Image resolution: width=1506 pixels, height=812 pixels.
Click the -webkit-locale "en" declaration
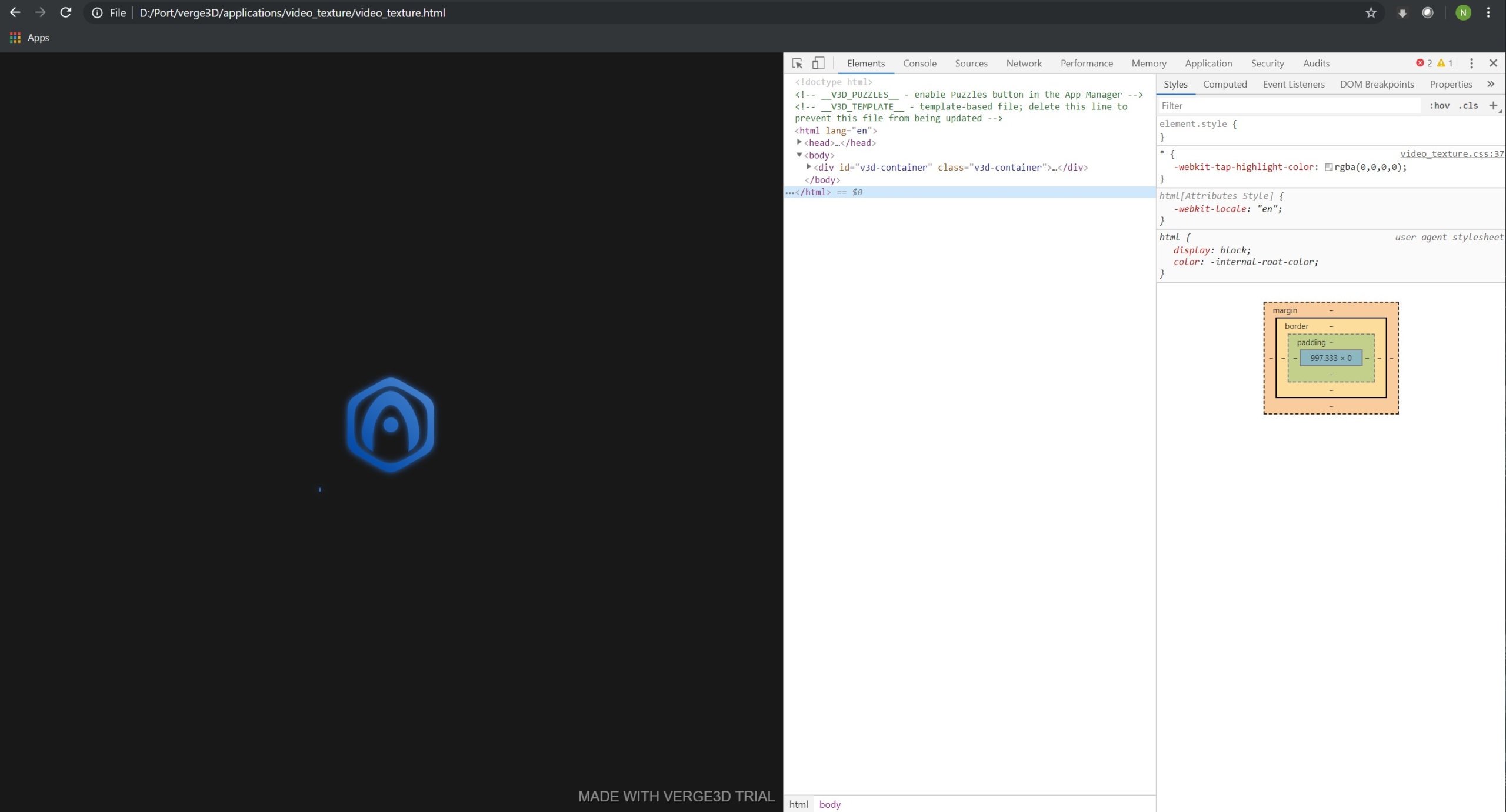1227,209
